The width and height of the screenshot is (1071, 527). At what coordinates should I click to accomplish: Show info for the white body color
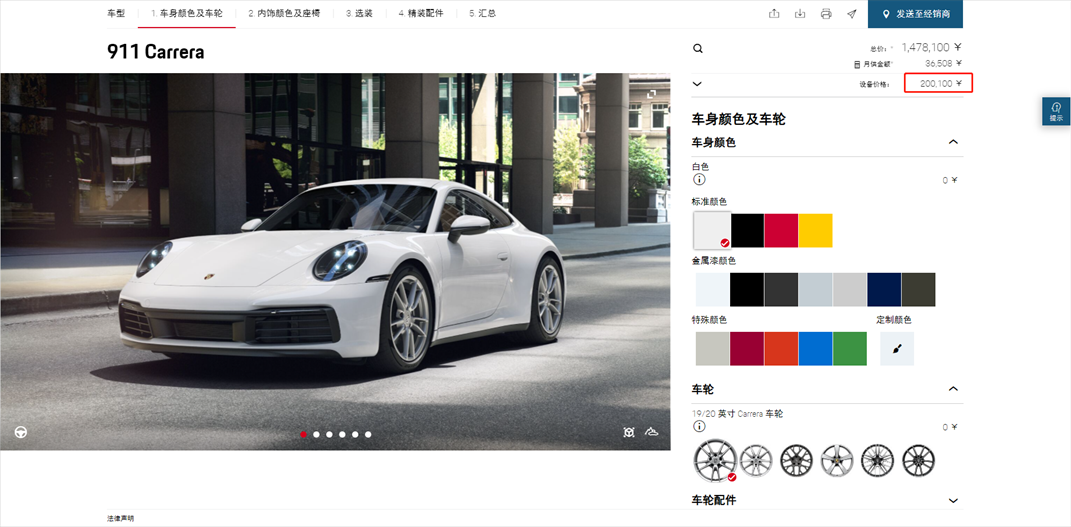[x=699, y=180]
